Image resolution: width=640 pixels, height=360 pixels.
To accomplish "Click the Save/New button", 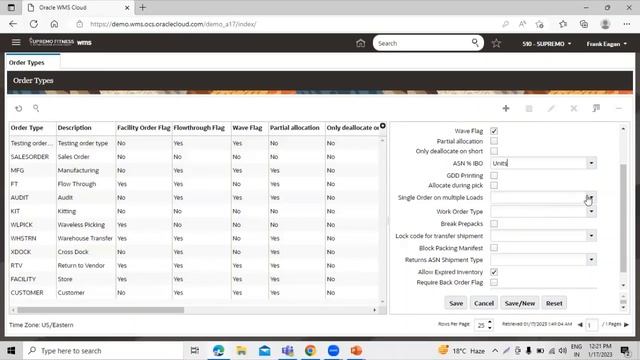I will [x=520, y=303].
